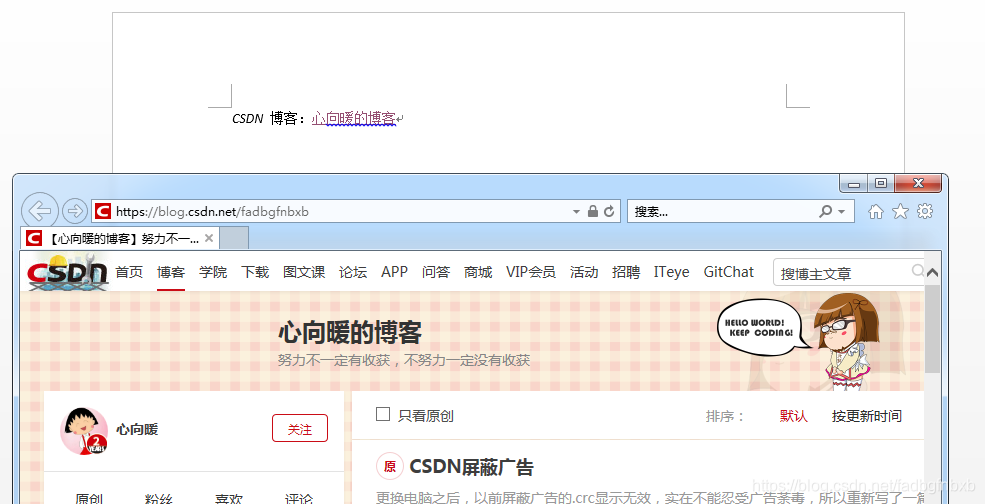Open GitChat in CSDN navigation
The height and width of the screenshot is (504, 985).
point(729,272)
